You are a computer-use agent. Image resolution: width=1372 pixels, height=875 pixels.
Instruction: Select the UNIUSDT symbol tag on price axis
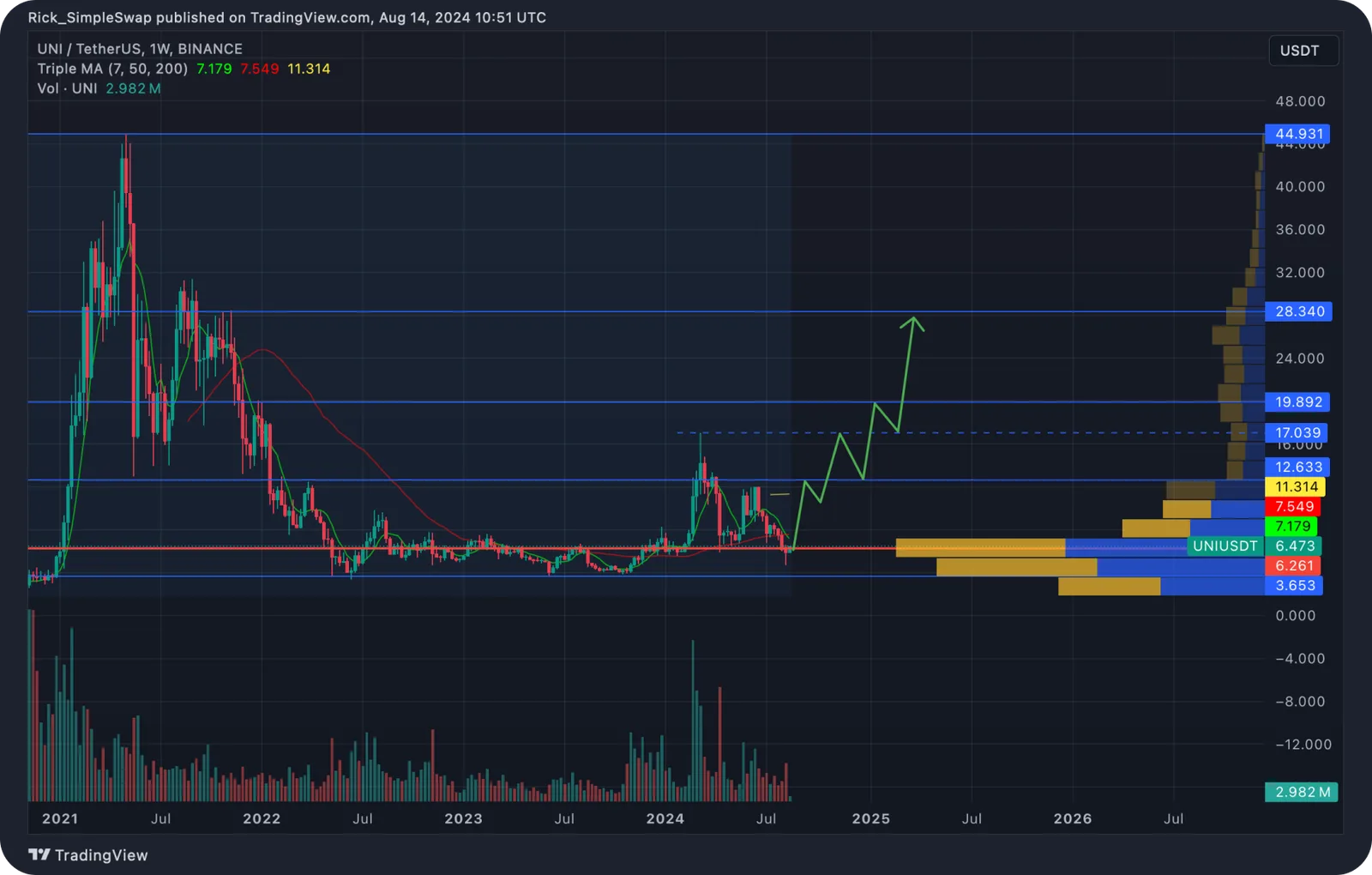click(1225, 546)
